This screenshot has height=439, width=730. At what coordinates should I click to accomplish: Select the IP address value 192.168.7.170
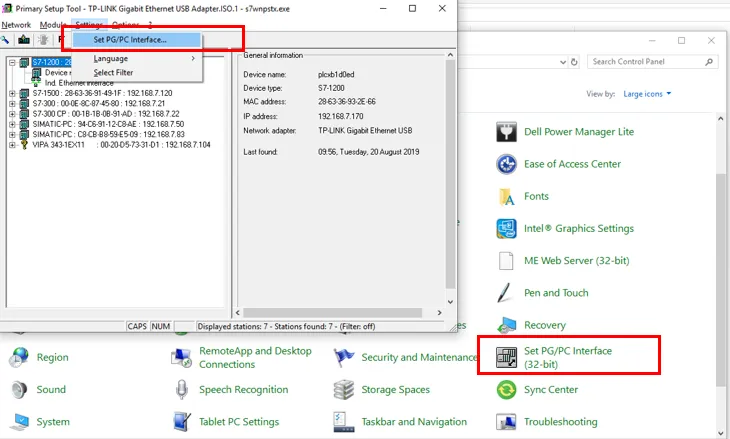(341, 116)
